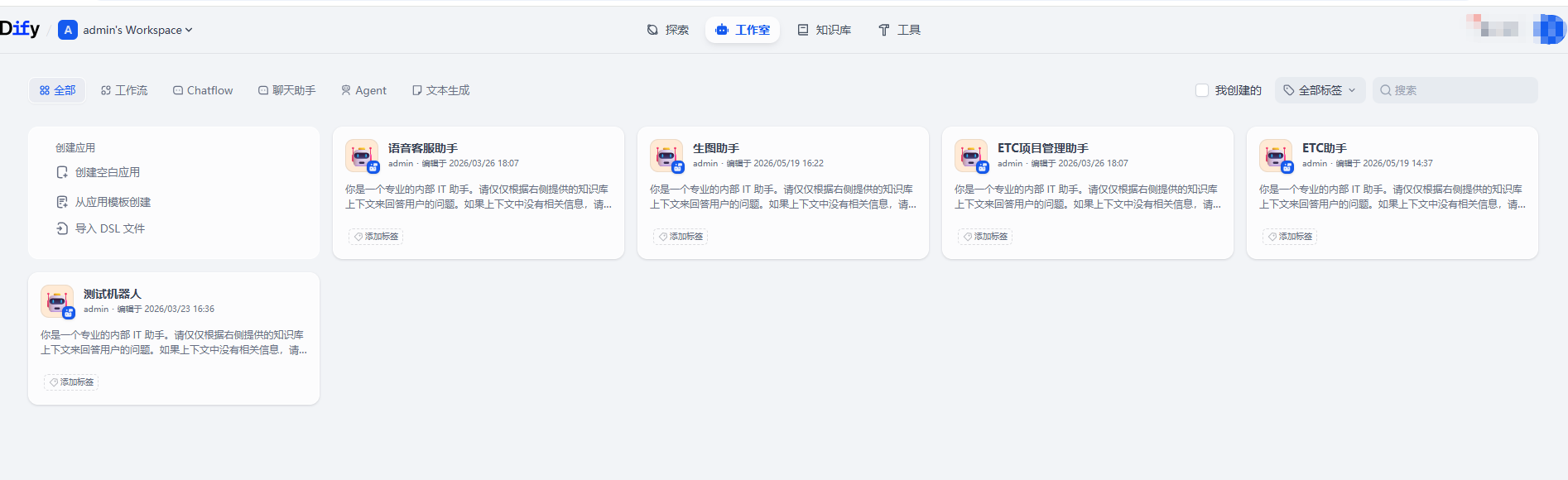
Task: Click the search magnifier icon
Action: click(1385, 90)
